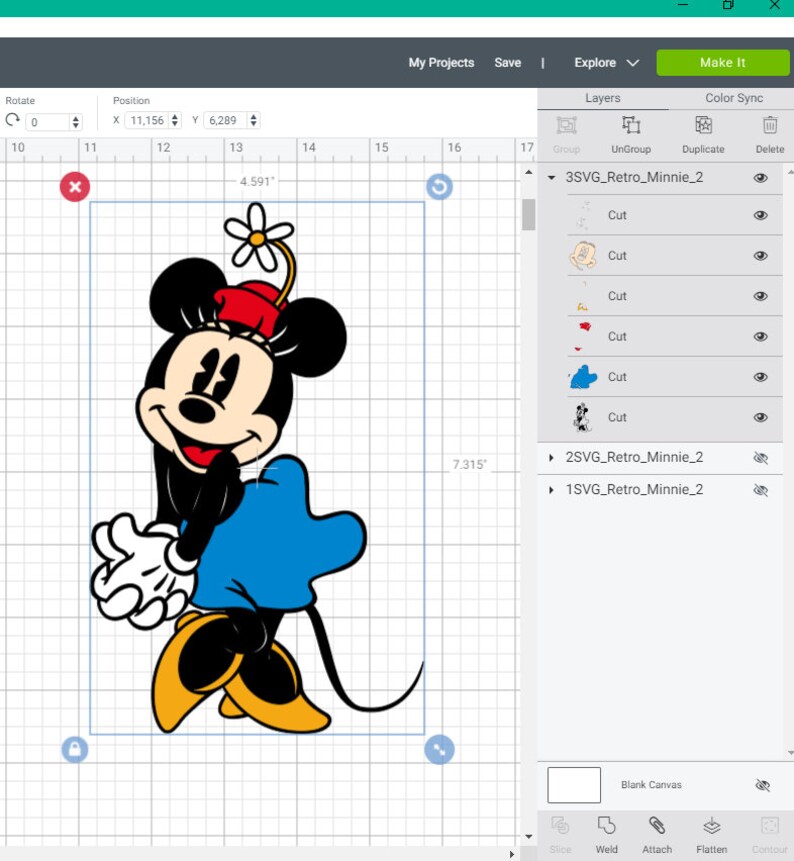Click the window minimize button
The height and width of the screenshot is (861, 794).
(x=683, y=4)
